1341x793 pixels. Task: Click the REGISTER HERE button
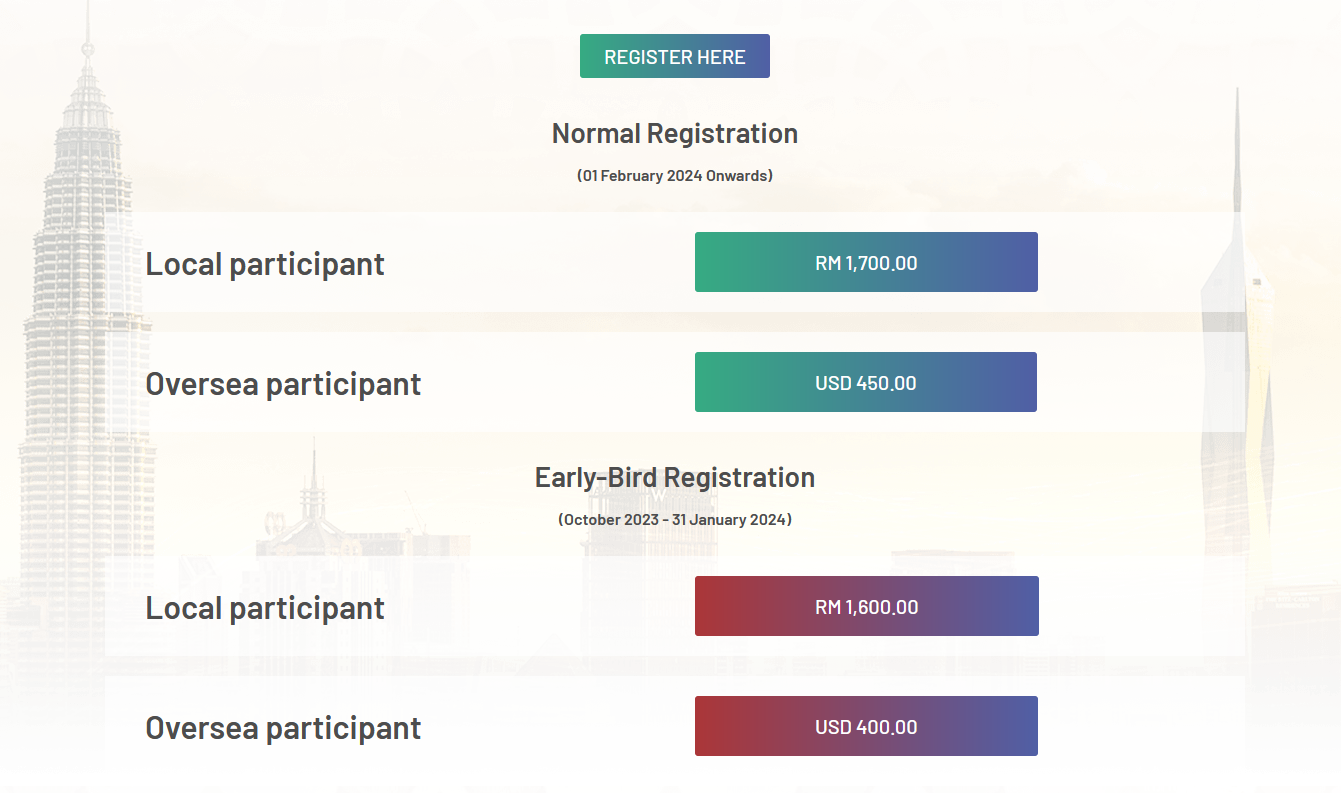tap(674, 56)
